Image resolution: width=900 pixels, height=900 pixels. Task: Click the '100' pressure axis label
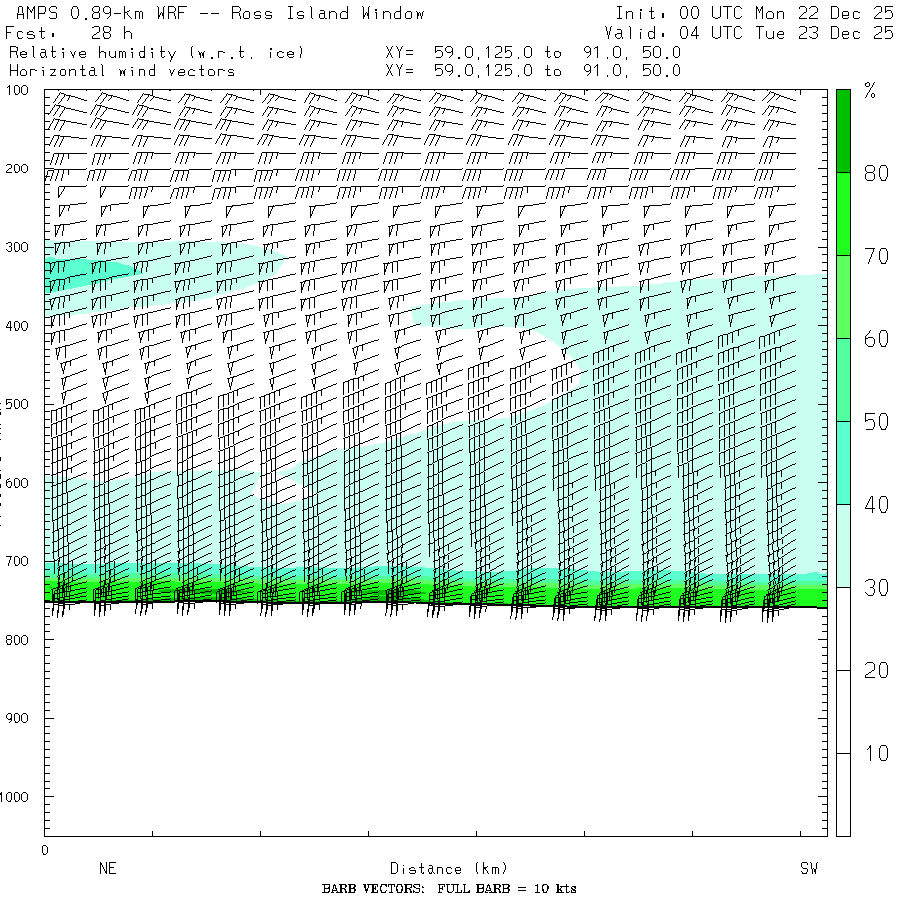(17, 90)
